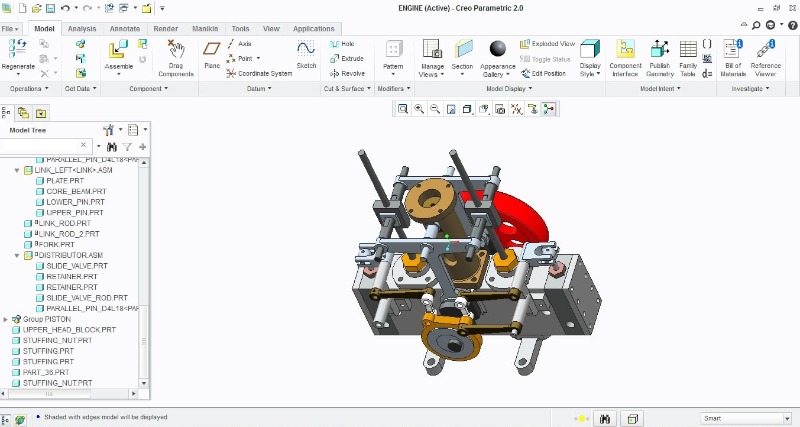Viewport: 800px width, 427px height.
Task: Toggle spin center display
Action: pos(549,109)
